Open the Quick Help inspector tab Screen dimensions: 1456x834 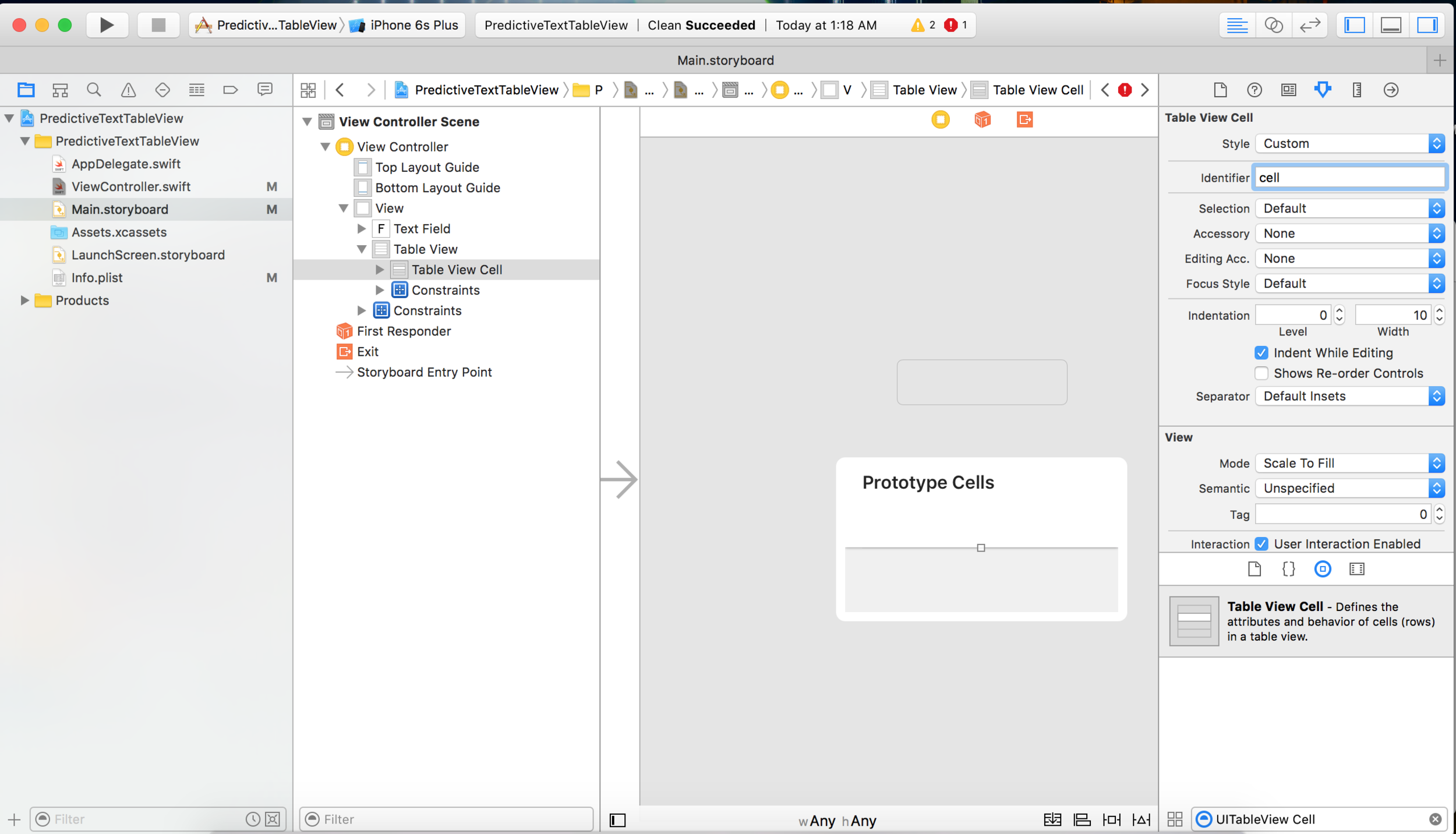1254,90
